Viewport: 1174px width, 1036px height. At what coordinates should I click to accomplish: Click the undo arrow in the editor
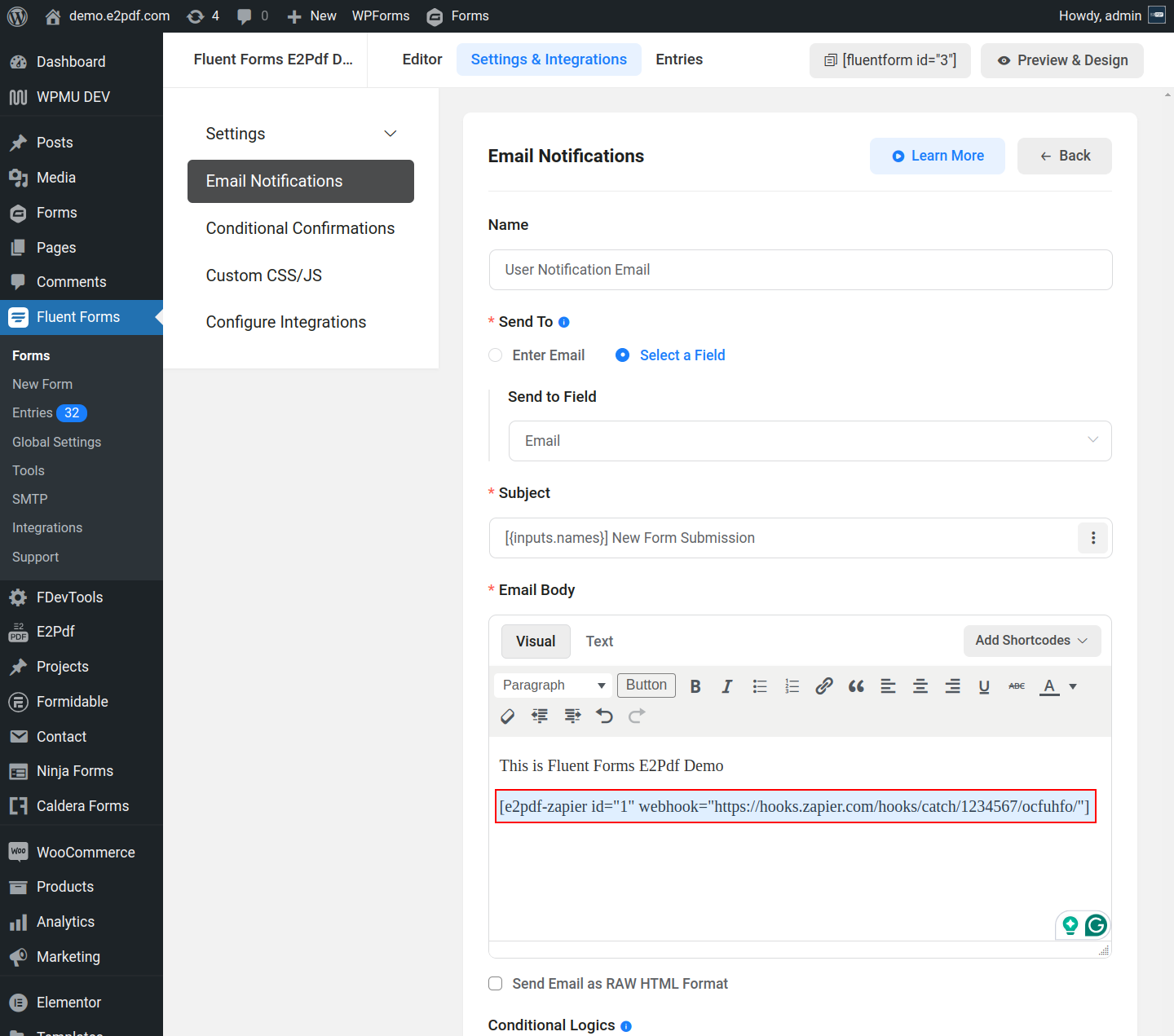(x=604, y=716)
